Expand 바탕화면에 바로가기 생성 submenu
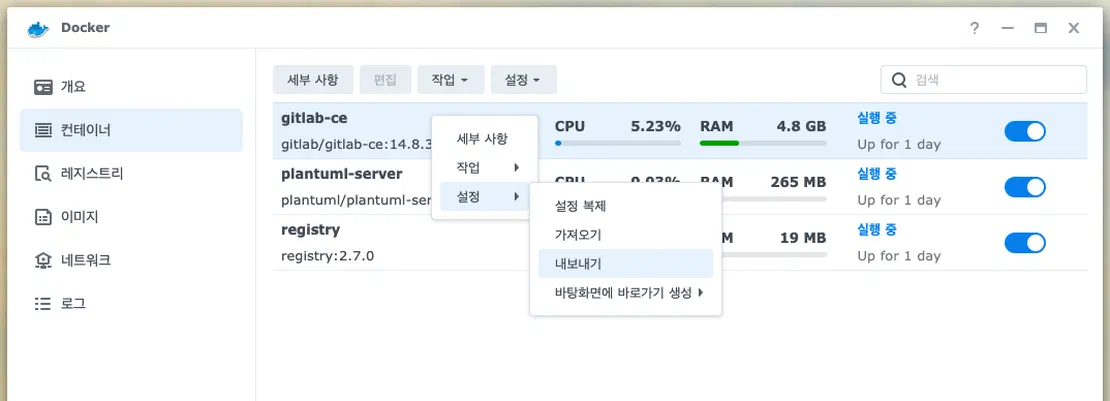1110x401 pixels. pyautogui.click(x=626, y=292)
